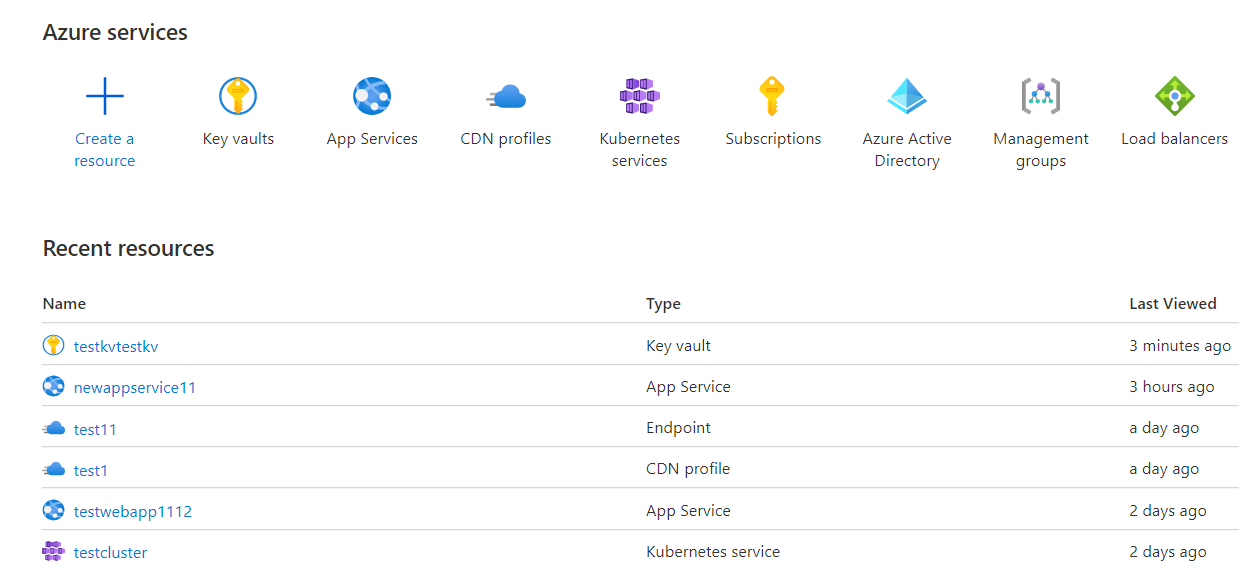
Task: Open Azure Active Directory pyramid icon
Action: [907, 97]
